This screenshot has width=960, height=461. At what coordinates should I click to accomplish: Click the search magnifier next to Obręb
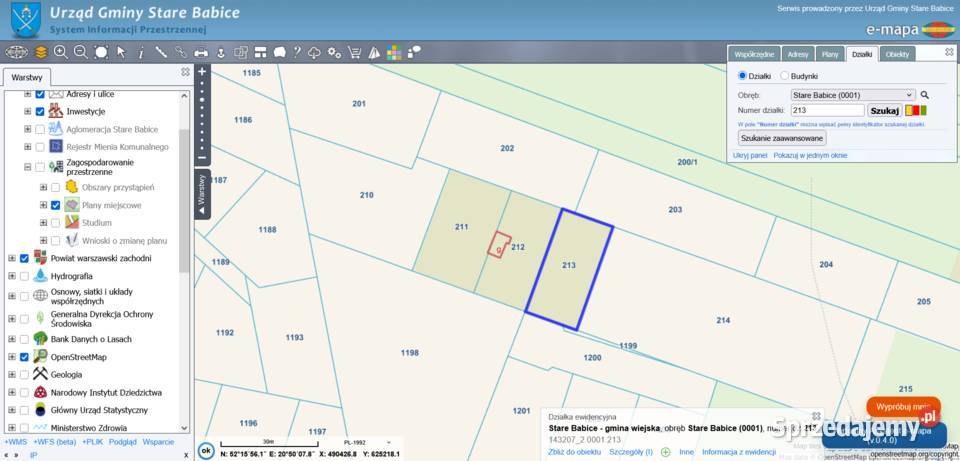tap(924, 95)
